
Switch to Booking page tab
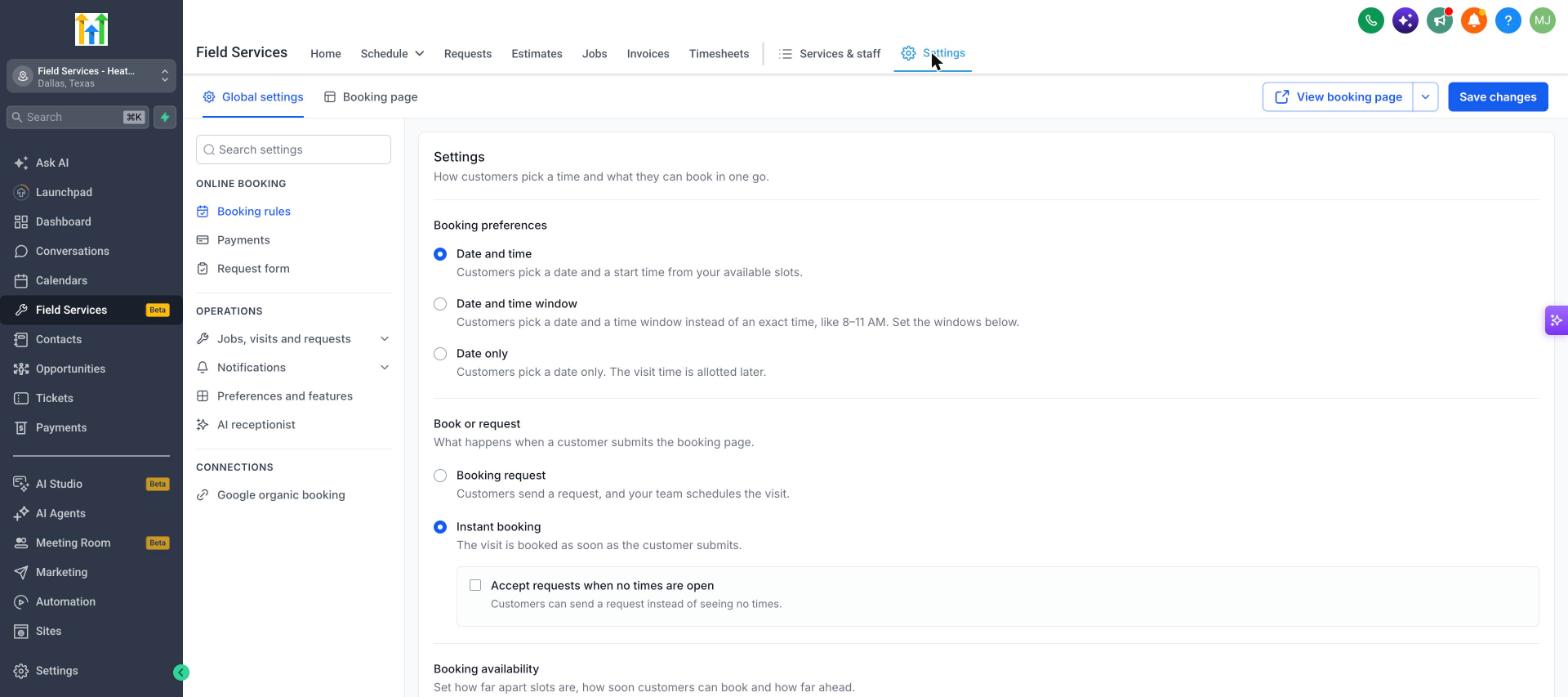click(x=370, y=97)
